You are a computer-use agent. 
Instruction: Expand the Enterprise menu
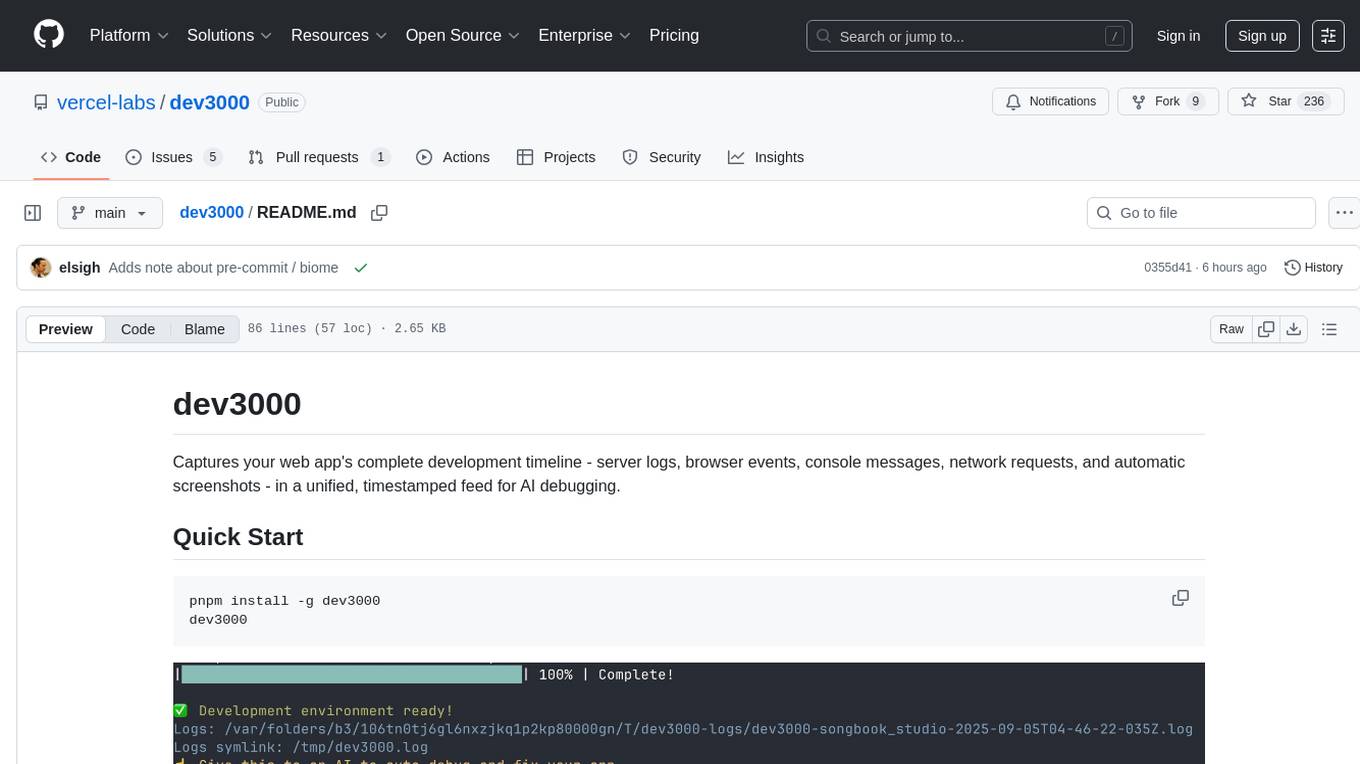coord(584,35)
